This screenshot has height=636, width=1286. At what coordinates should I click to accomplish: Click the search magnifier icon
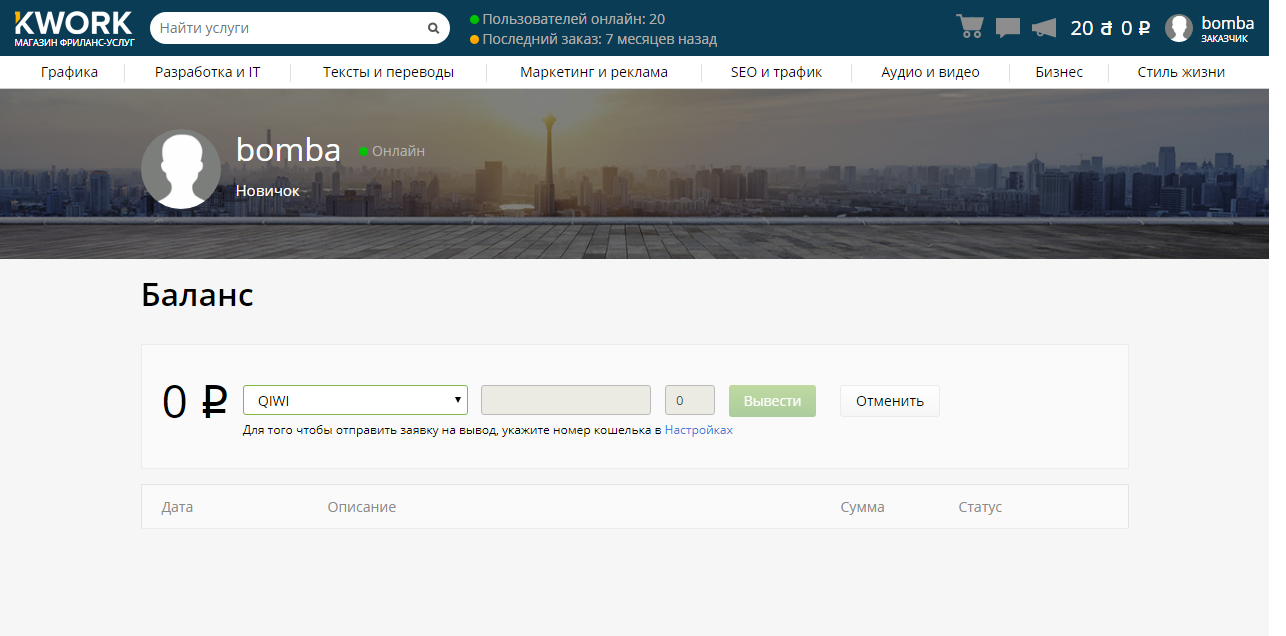pos(433,28)
